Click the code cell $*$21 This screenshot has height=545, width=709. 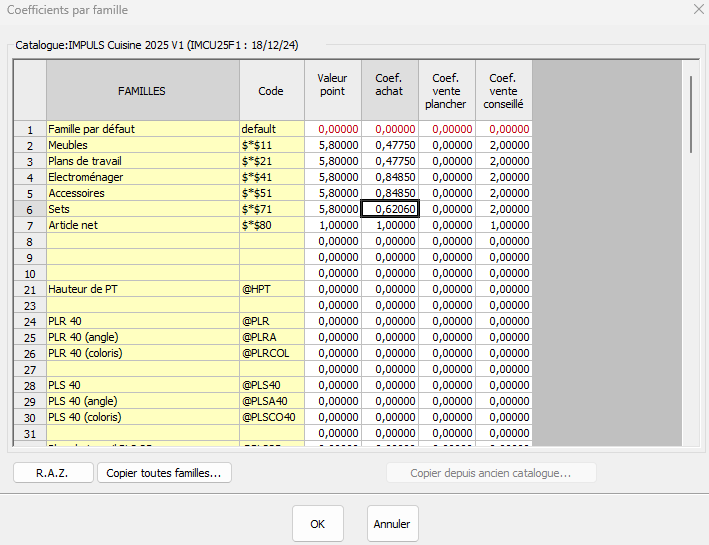271,161
